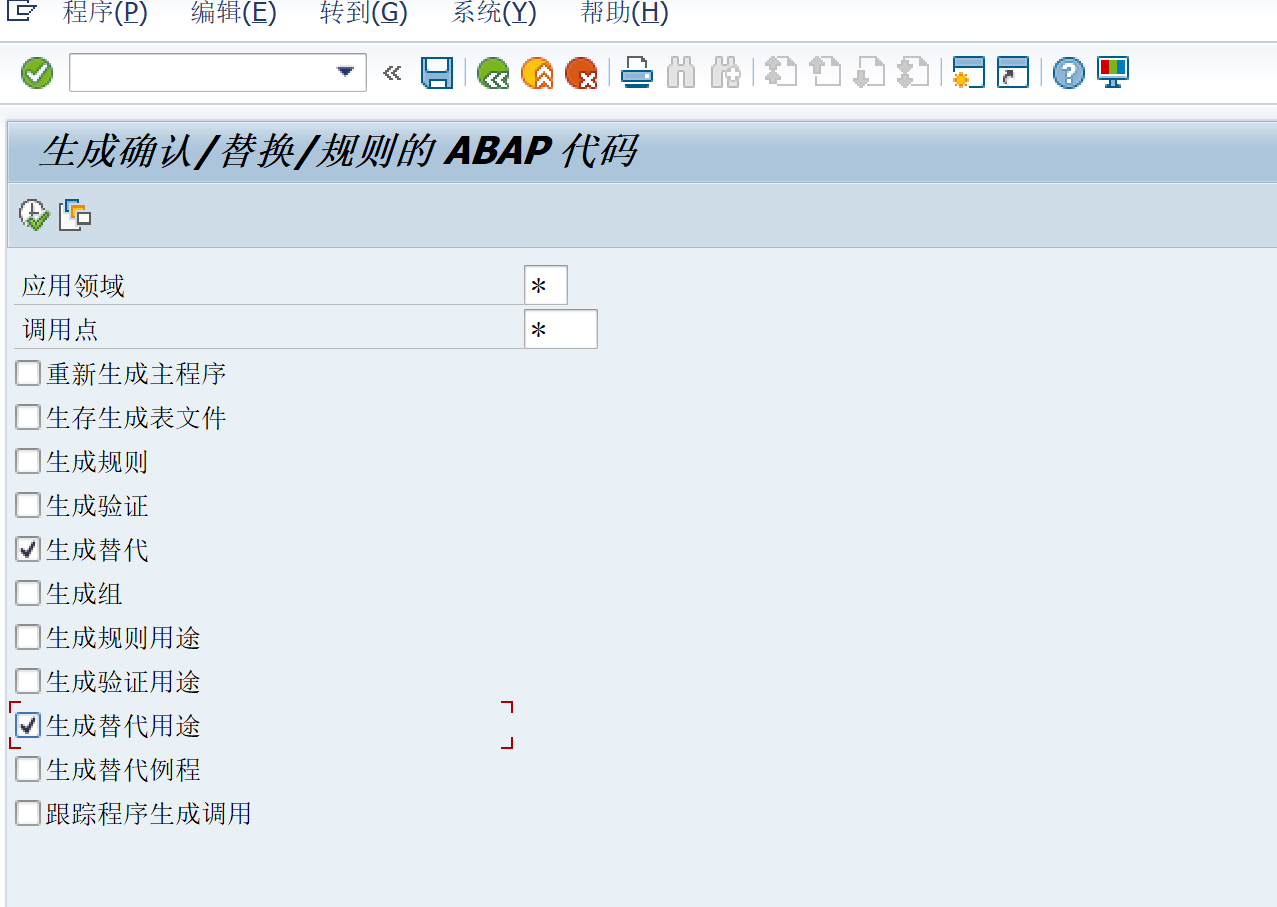Open the command field dropdown arrow
This screenshot has height=907, width=1277.
[x=345, y=72]
